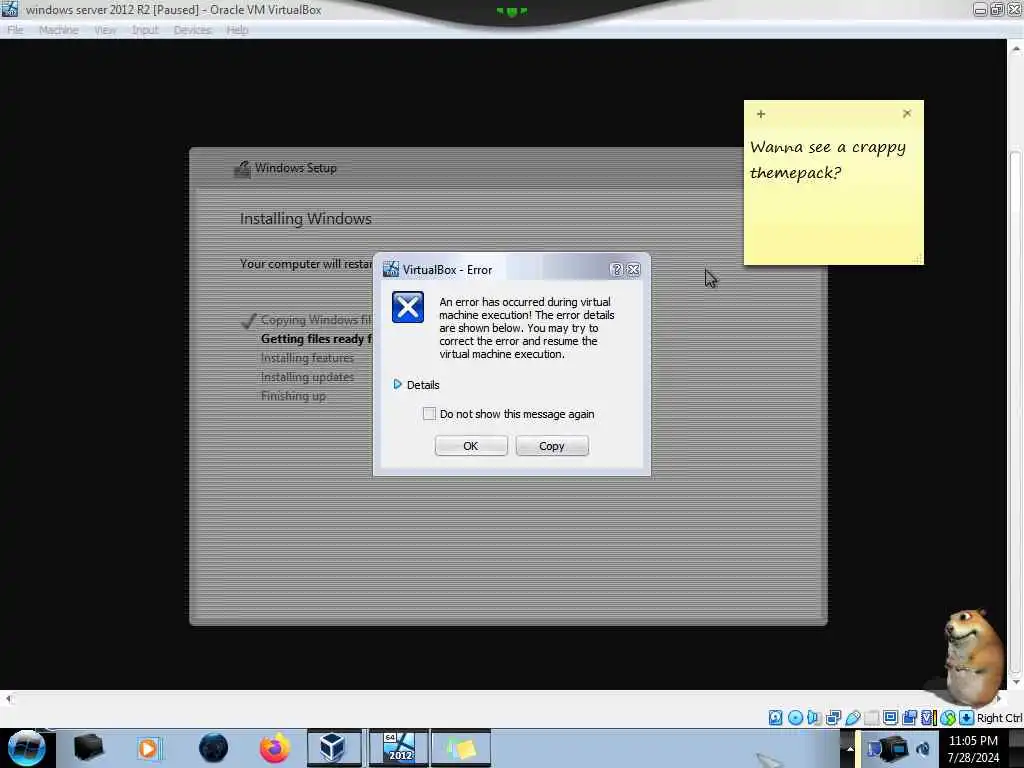
Task: Open the dark globe taskbar icon
Action: pyautogui.click(x=214, y=748)
